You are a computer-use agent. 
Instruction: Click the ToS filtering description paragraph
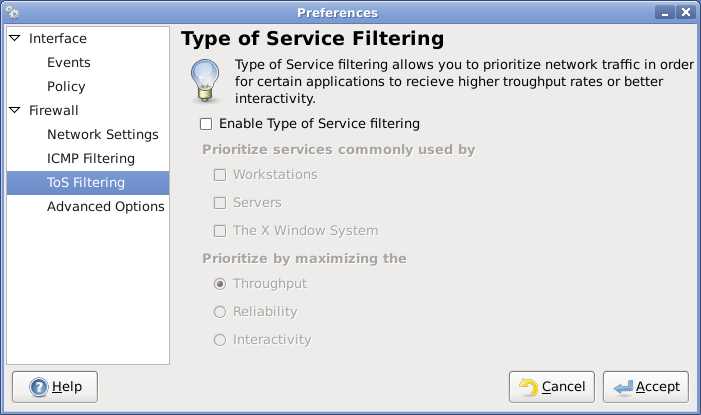pyautogui.click(x=465, y=81)
